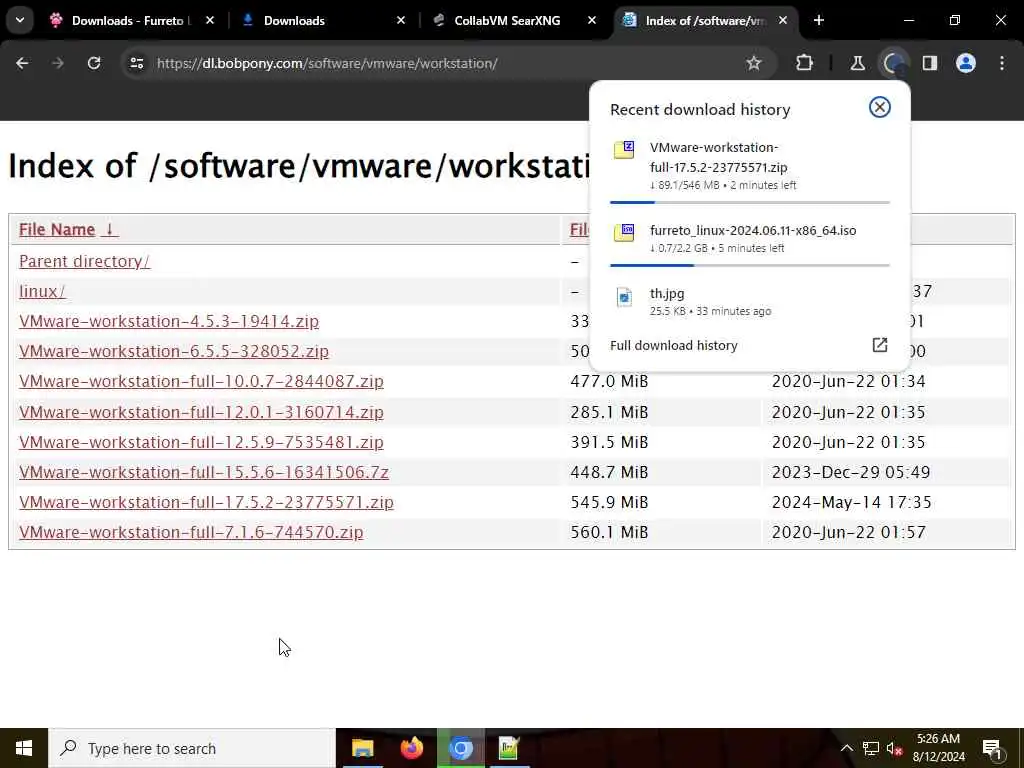Click the VMware zip file icon in downloads
This screenshot has height=768, width=1024.
pos(624,150)
